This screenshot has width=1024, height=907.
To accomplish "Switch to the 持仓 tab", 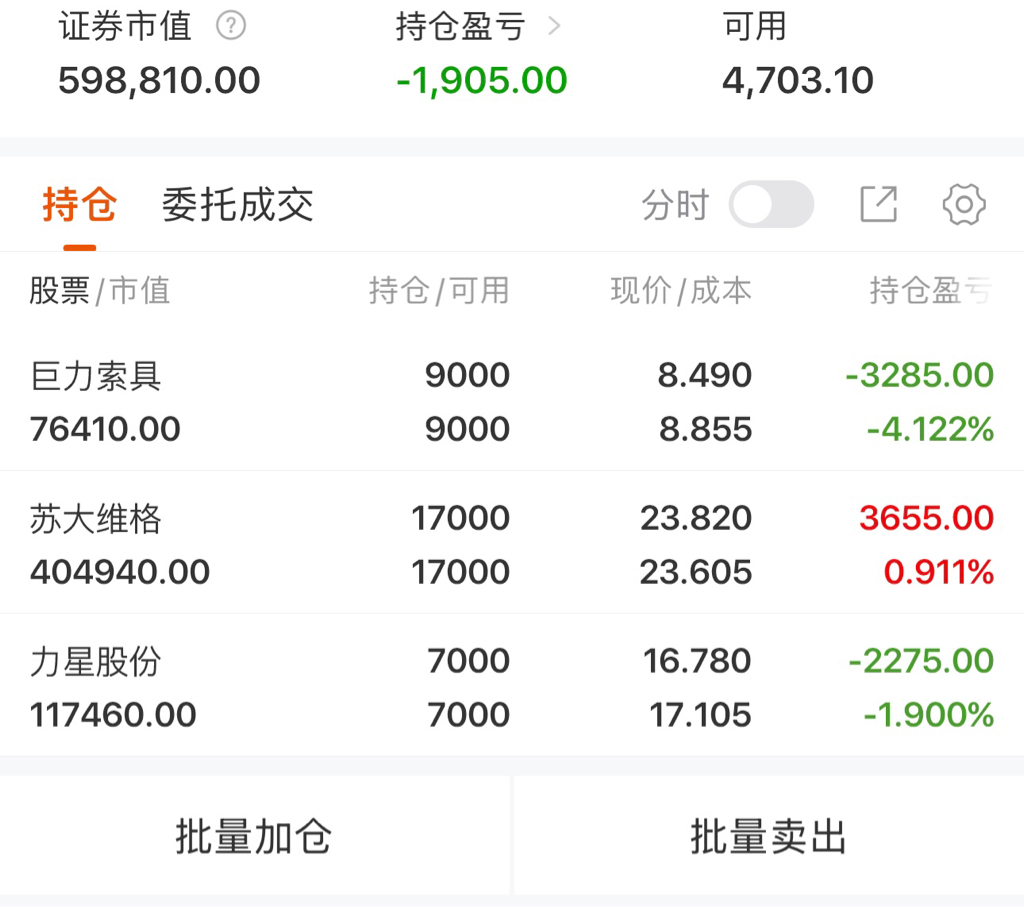I will (80, 204).
